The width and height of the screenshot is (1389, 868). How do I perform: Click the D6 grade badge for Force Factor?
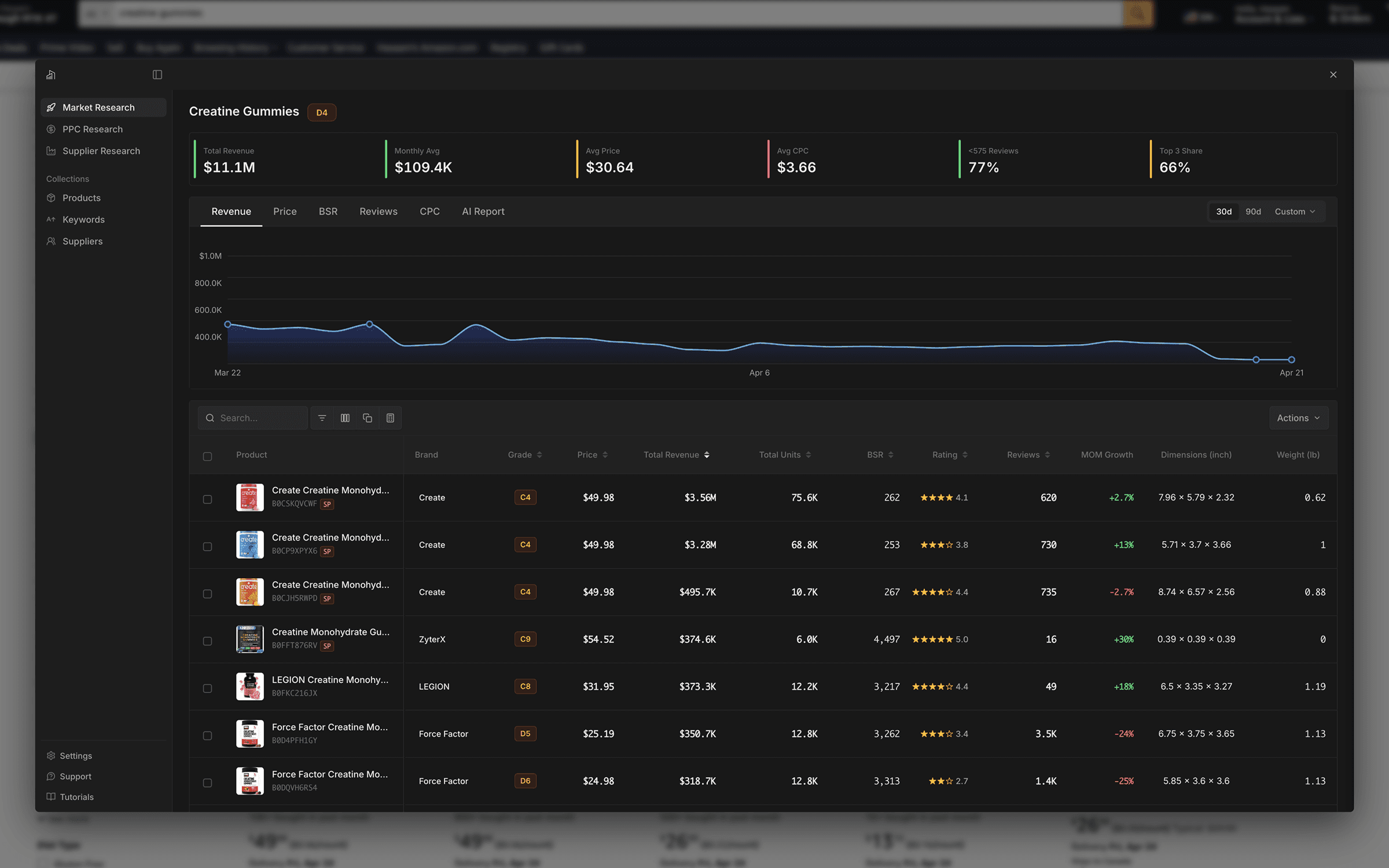tap(526, 781)
